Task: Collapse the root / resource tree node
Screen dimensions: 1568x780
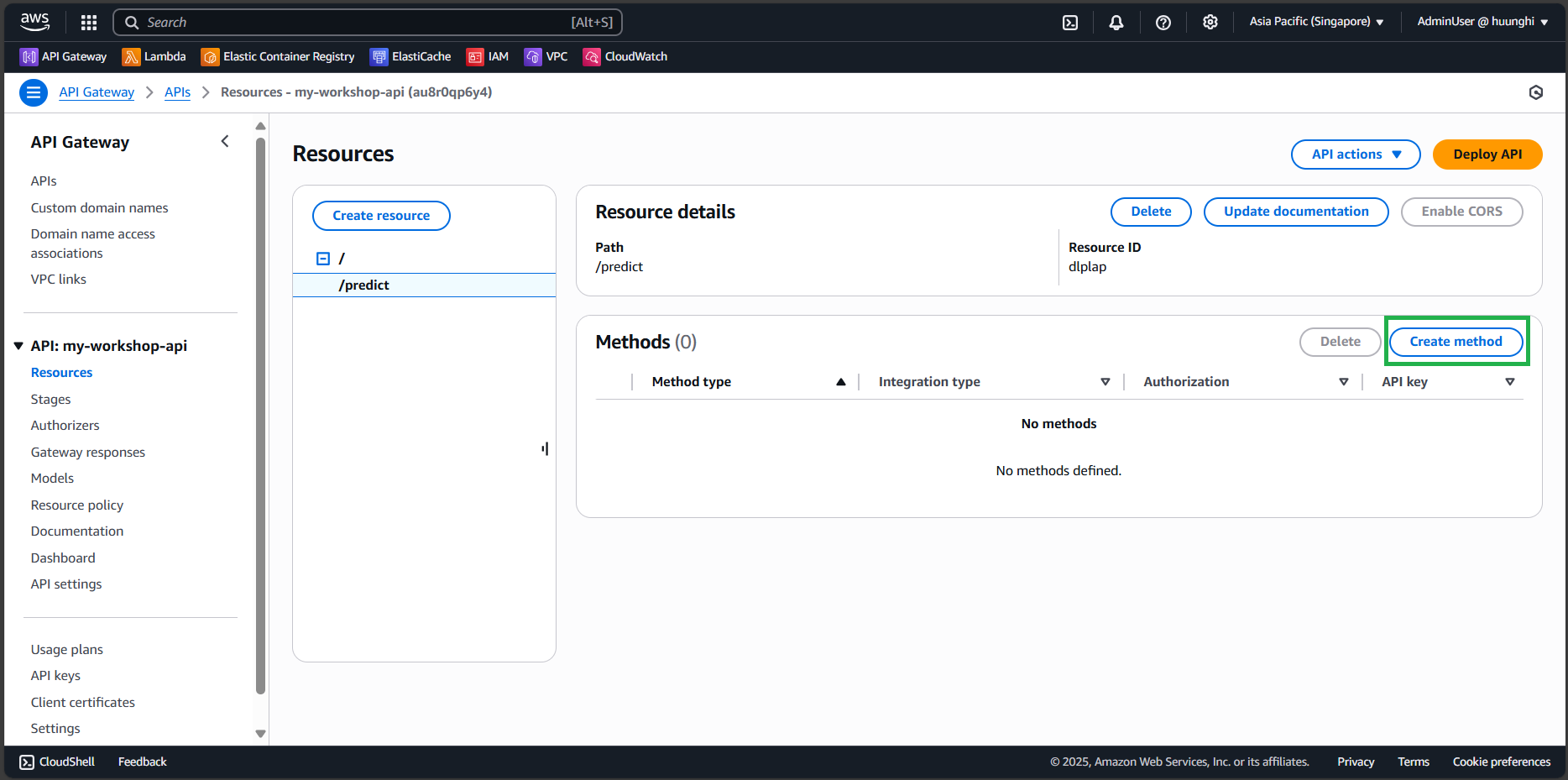Action: pos(323,259)
